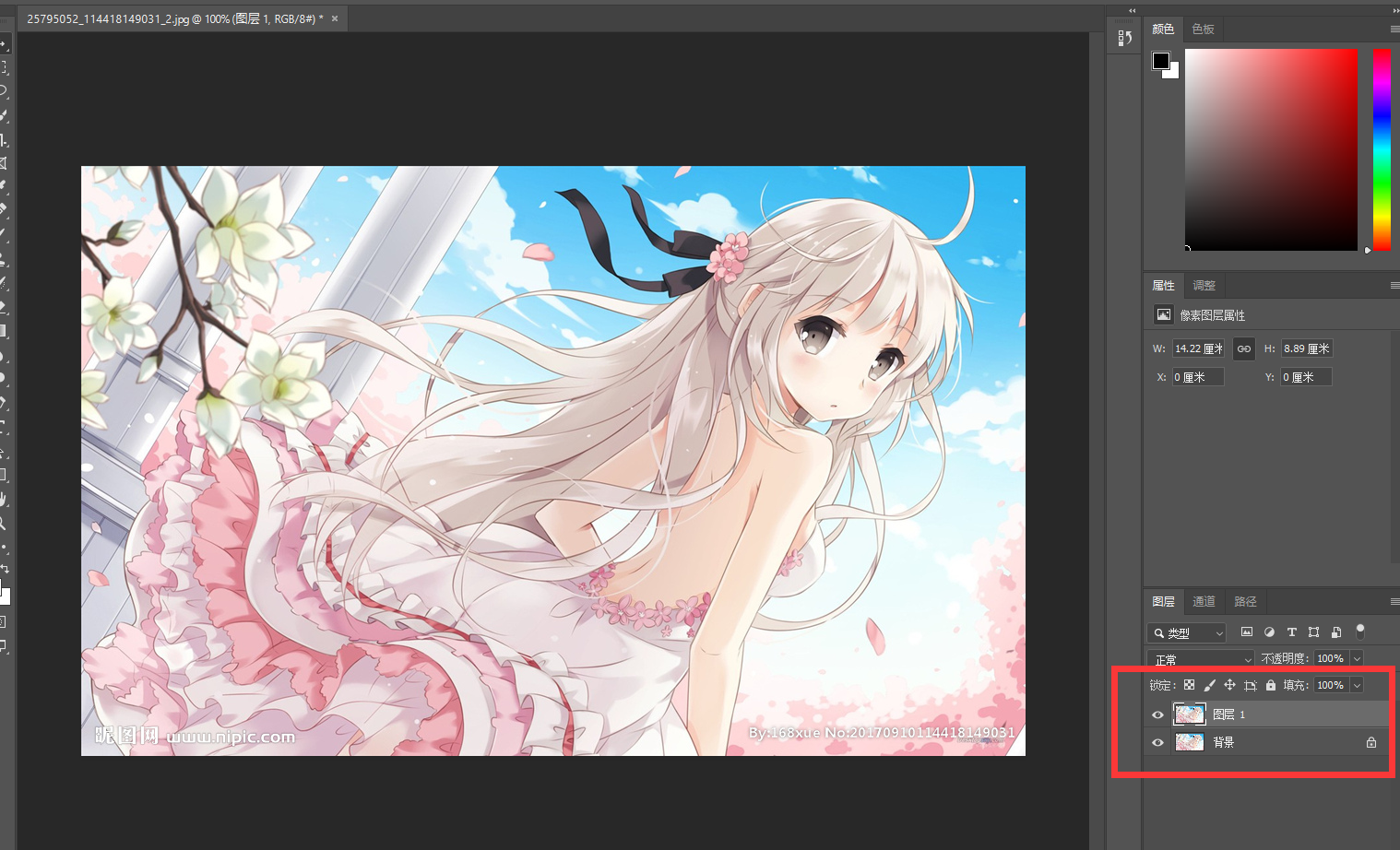Image resolution: width=1400 pixels, height=850 pixels.
Task: Open the 正常 blend mode dropdown
Action: point(1200,659)
